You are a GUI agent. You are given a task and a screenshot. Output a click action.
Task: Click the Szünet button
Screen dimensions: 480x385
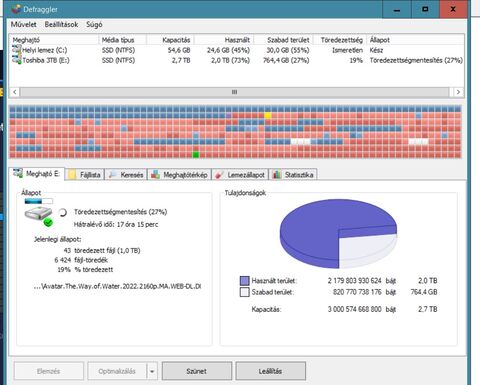click(x=197, y=371)
